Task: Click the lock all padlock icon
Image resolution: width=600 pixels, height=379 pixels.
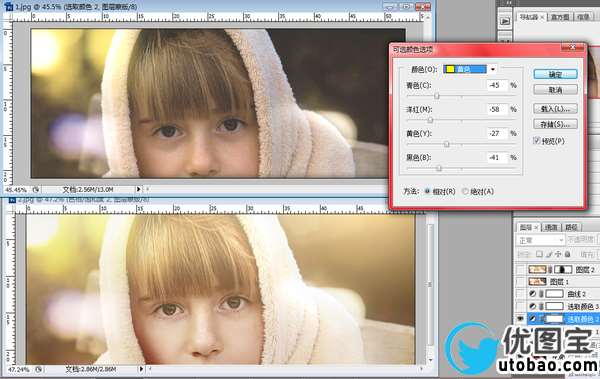Action: [567, 254]
